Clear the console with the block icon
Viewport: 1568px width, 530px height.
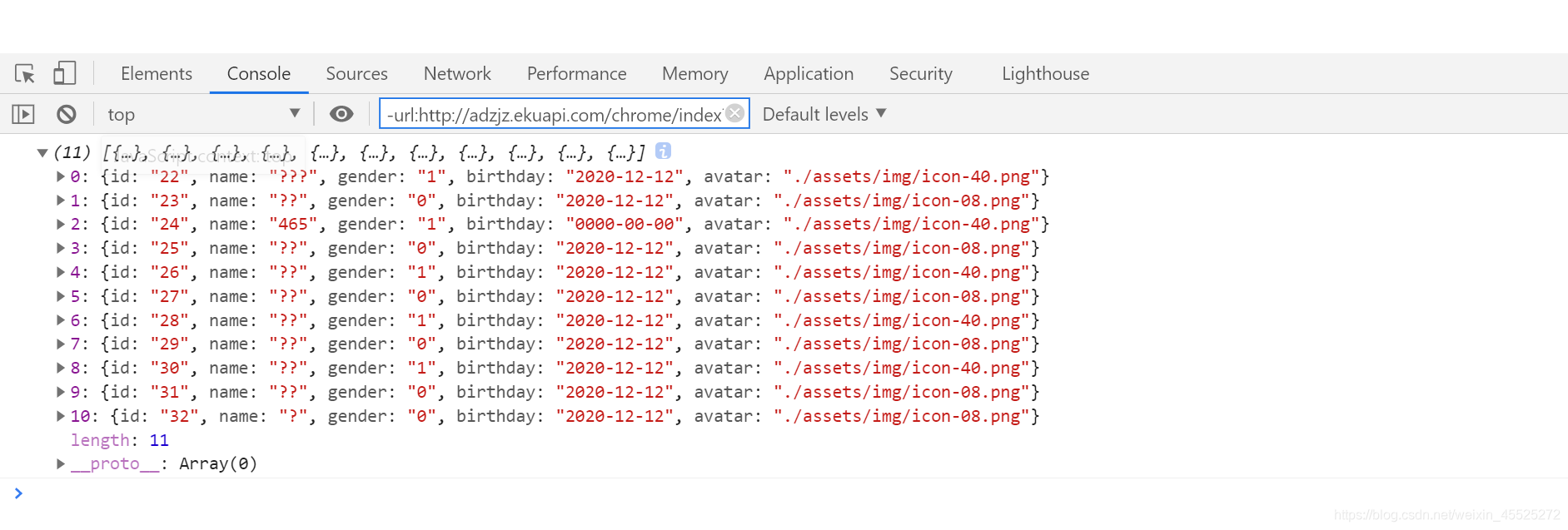67,114
